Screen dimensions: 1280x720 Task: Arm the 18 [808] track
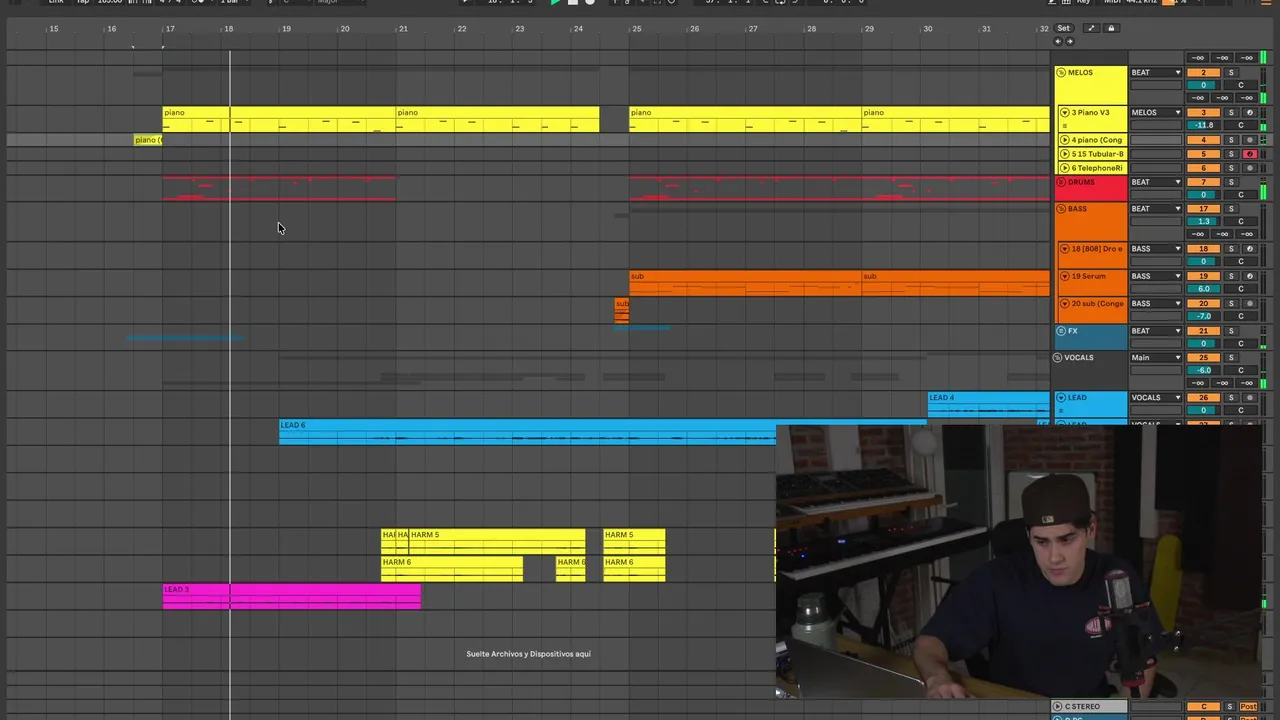tap(1249, 249)
